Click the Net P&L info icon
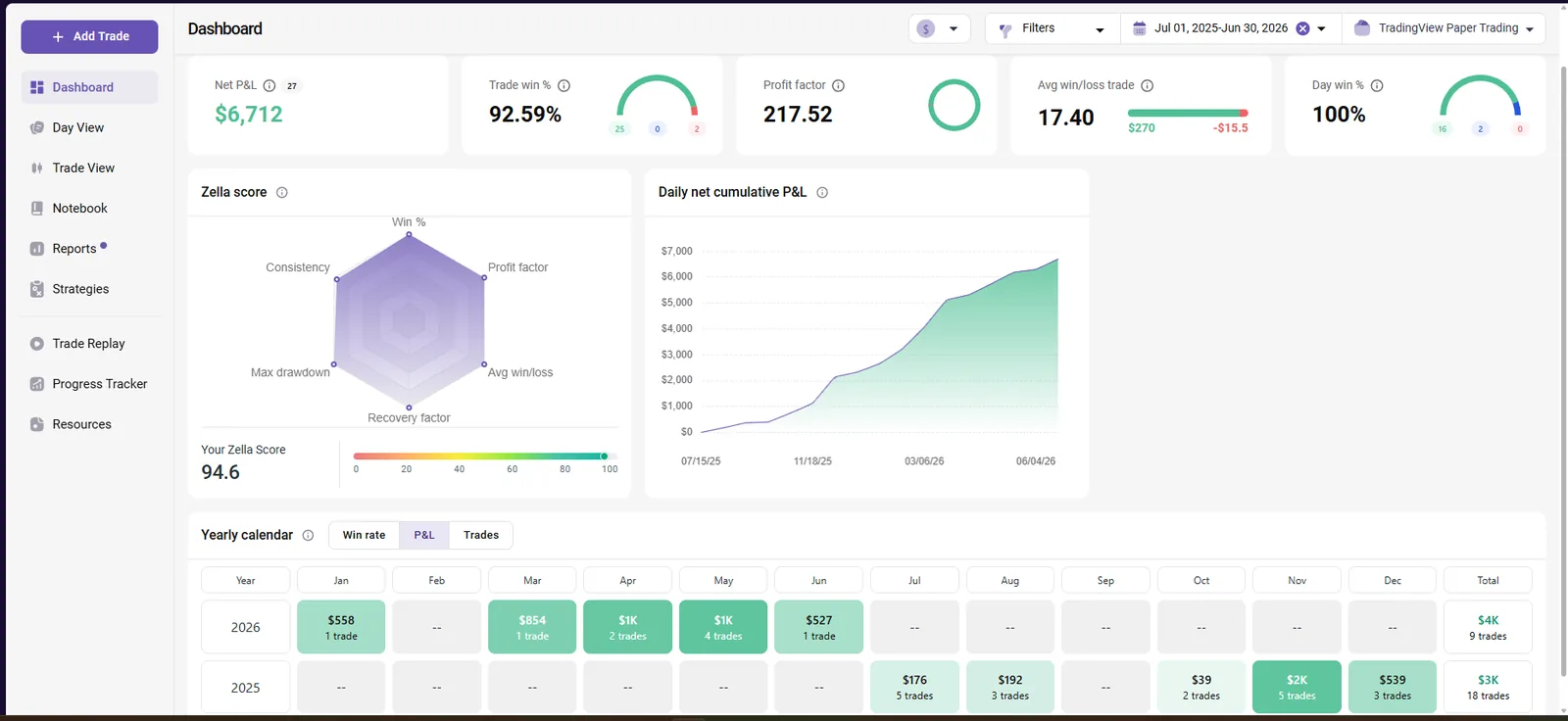This screenshot has width=1568, height=721. click(269, 85)
